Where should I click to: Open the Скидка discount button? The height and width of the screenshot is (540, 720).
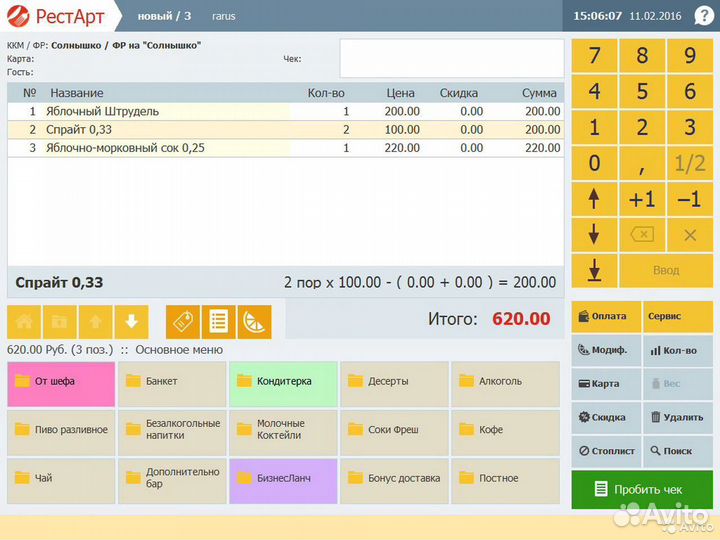click(x=606, y=417)
